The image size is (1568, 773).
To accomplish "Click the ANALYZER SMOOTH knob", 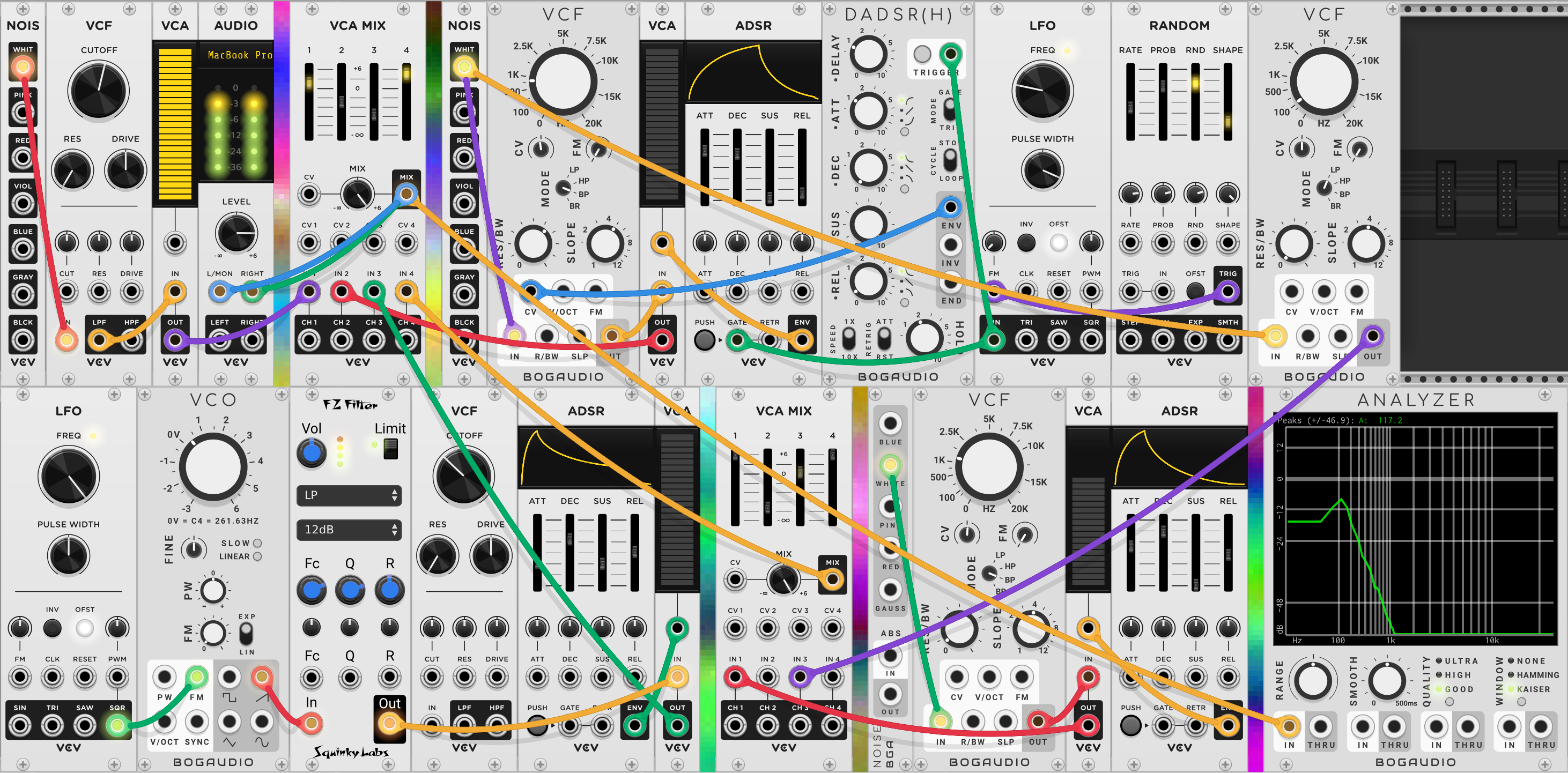I will pyautogui.click(x=1387, y=680).
